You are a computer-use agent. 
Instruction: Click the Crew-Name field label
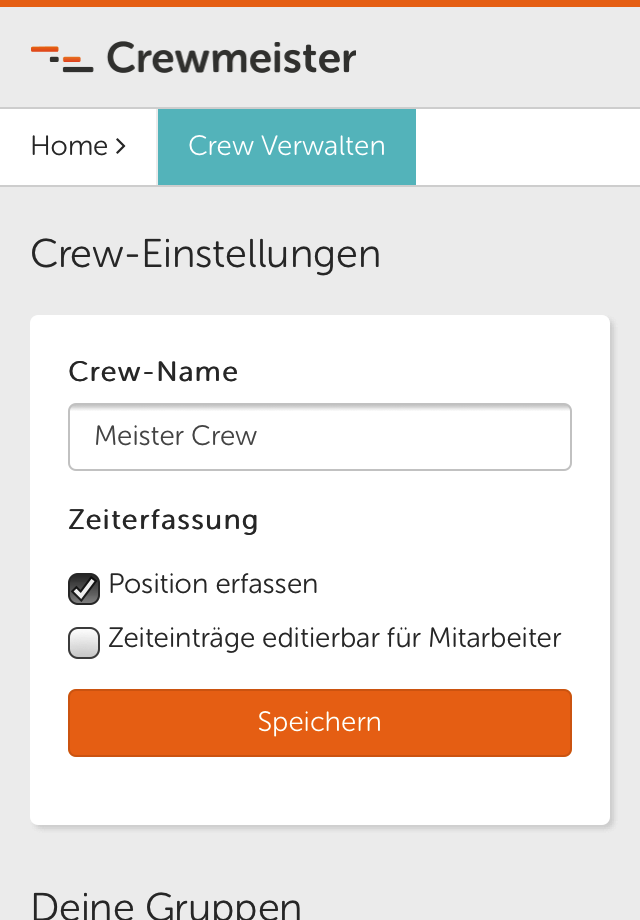click(x=153, y=371)
